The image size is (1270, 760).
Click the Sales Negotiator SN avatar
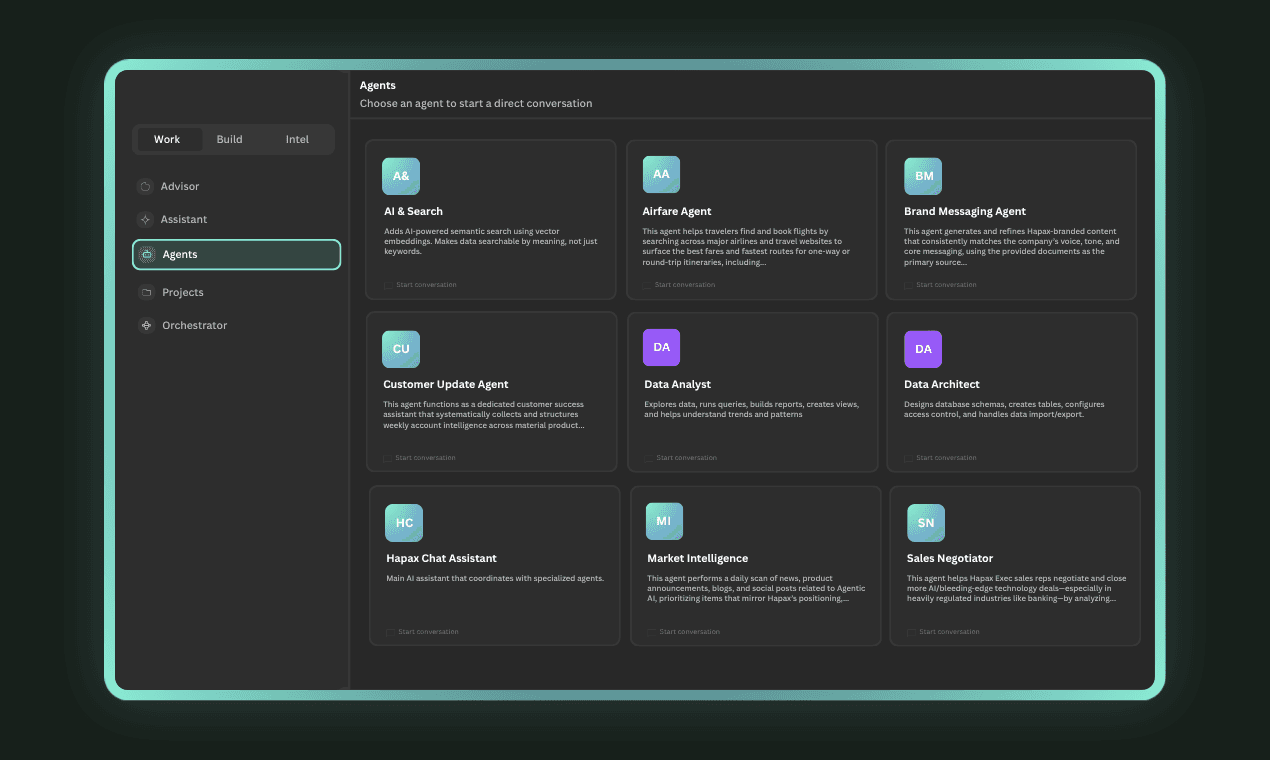coord(926,523)
